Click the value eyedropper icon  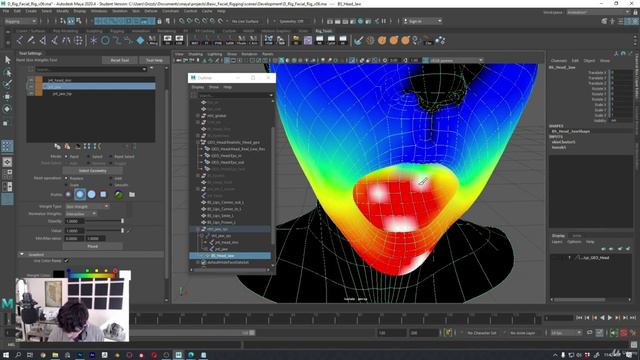[128, 231]
